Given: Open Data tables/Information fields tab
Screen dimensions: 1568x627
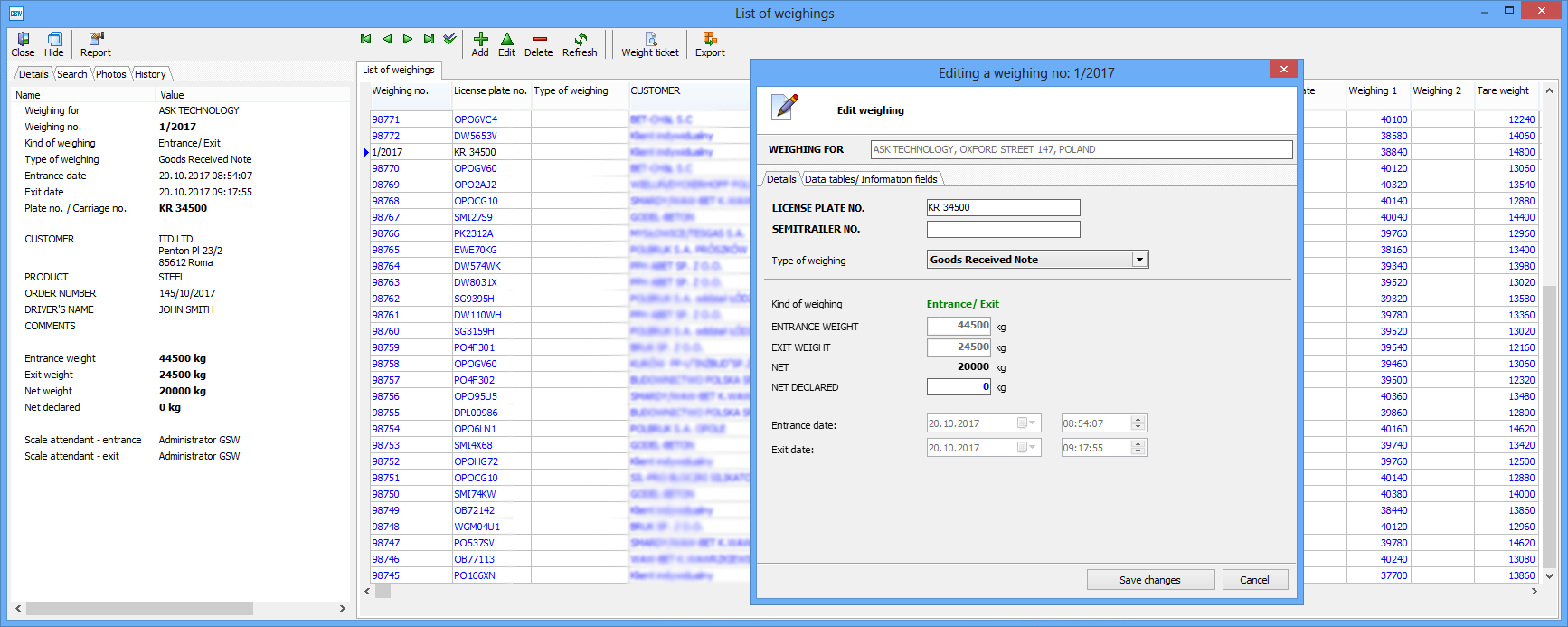Looking at the screenshot, I should [x=871, y=179].
